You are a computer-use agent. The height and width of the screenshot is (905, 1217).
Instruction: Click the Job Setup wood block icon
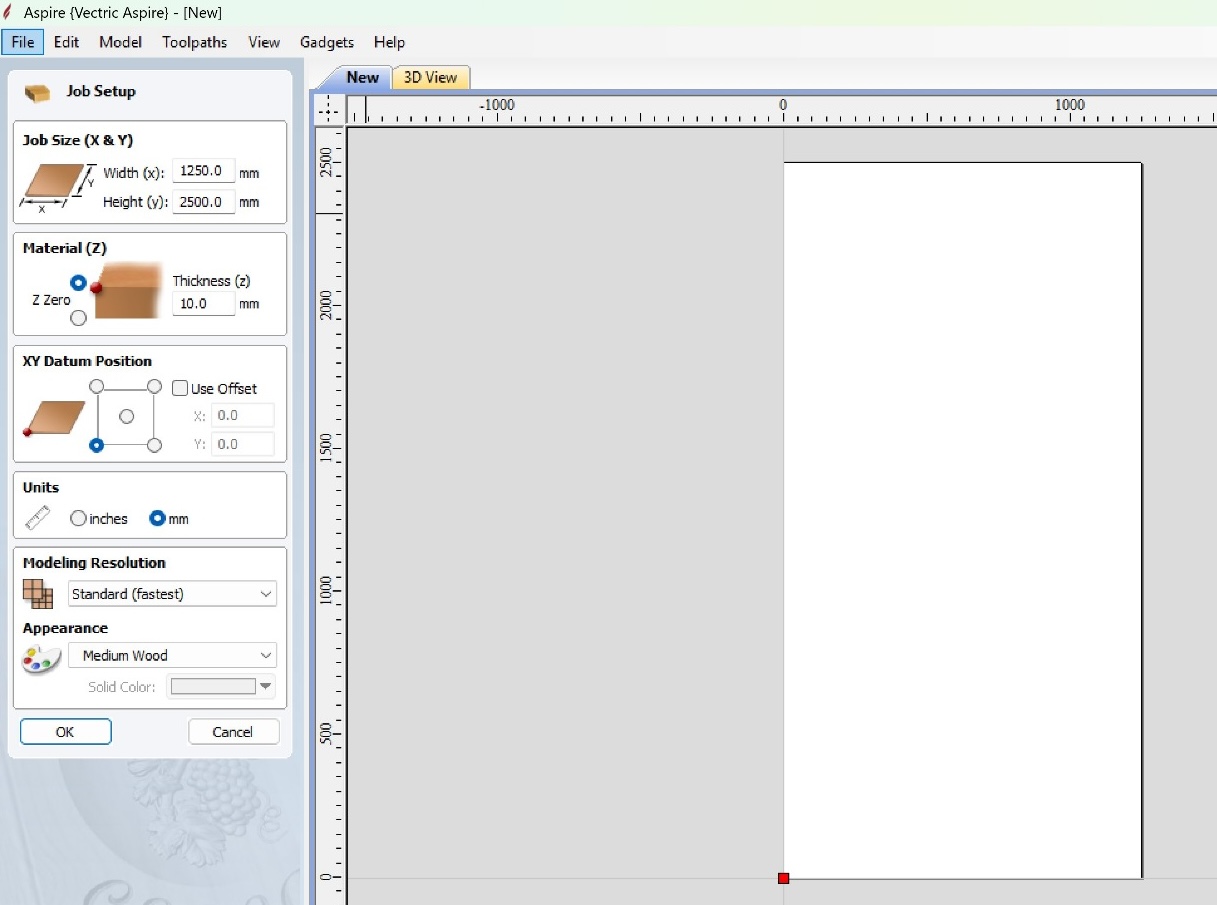click(x=37, y=92)
